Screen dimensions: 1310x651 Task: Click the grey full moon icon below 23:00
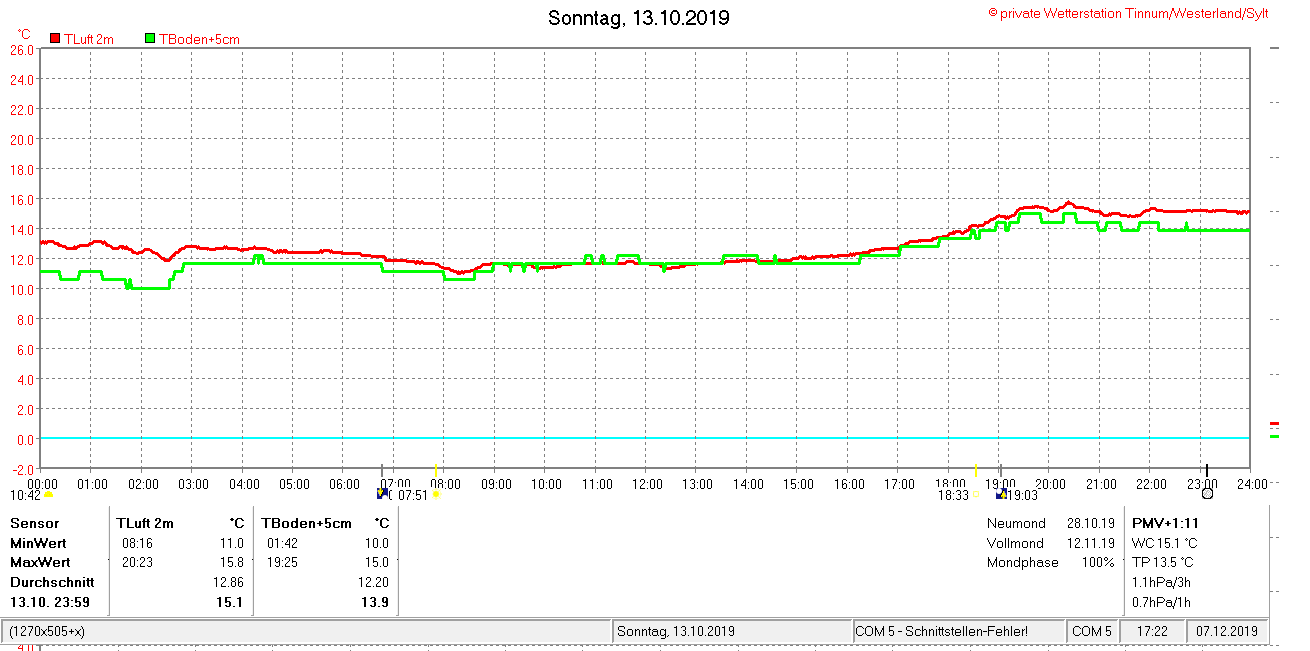coord(1207,494)
